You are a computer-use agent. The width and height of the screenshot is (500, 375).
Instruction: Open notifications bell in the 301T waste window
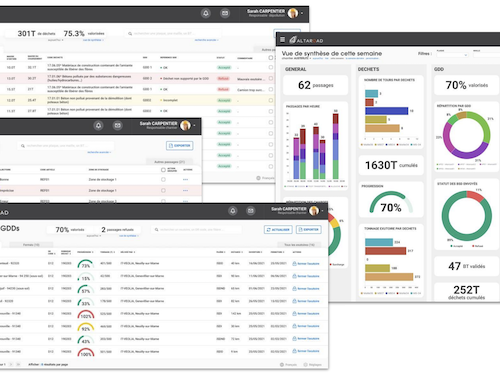[x=206, y=13]
